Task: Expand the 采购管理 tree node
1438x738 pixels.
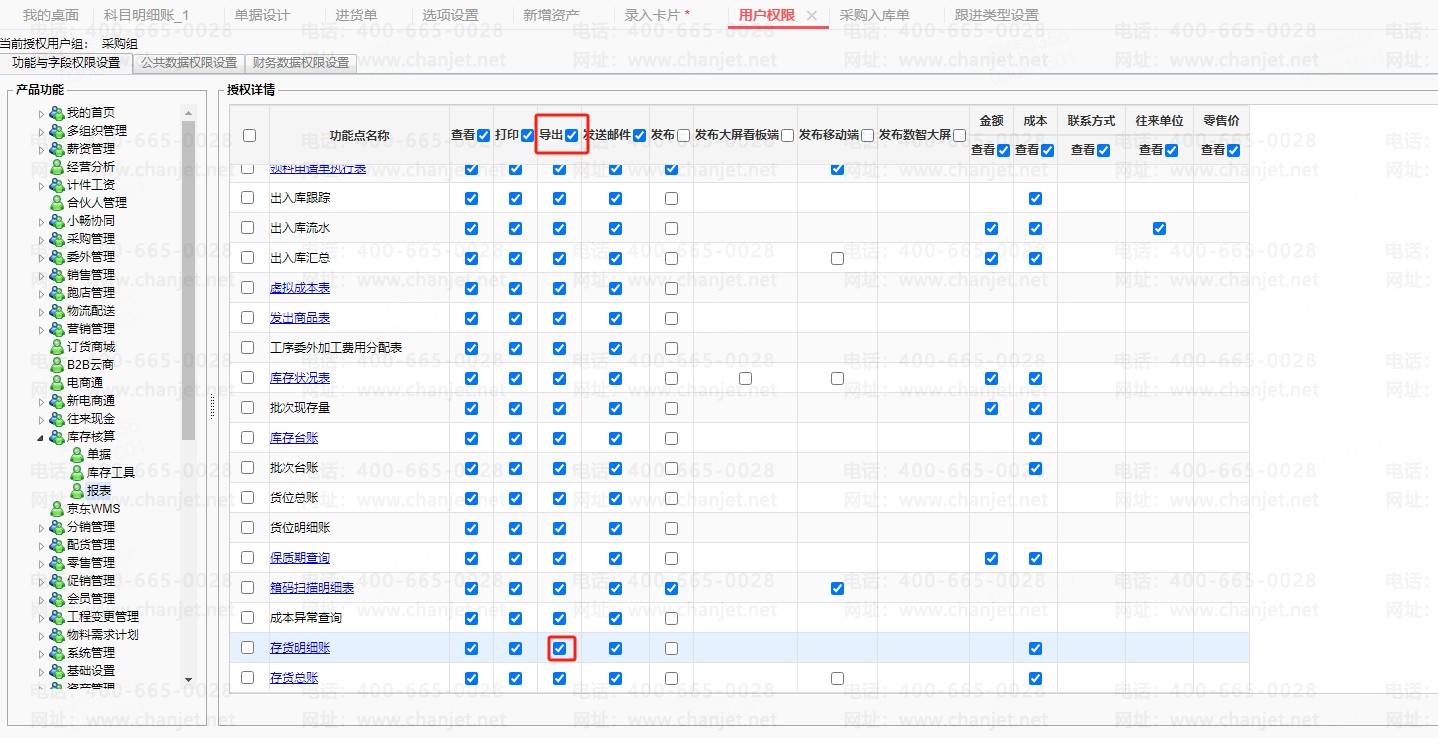Action: pos(41,239)
